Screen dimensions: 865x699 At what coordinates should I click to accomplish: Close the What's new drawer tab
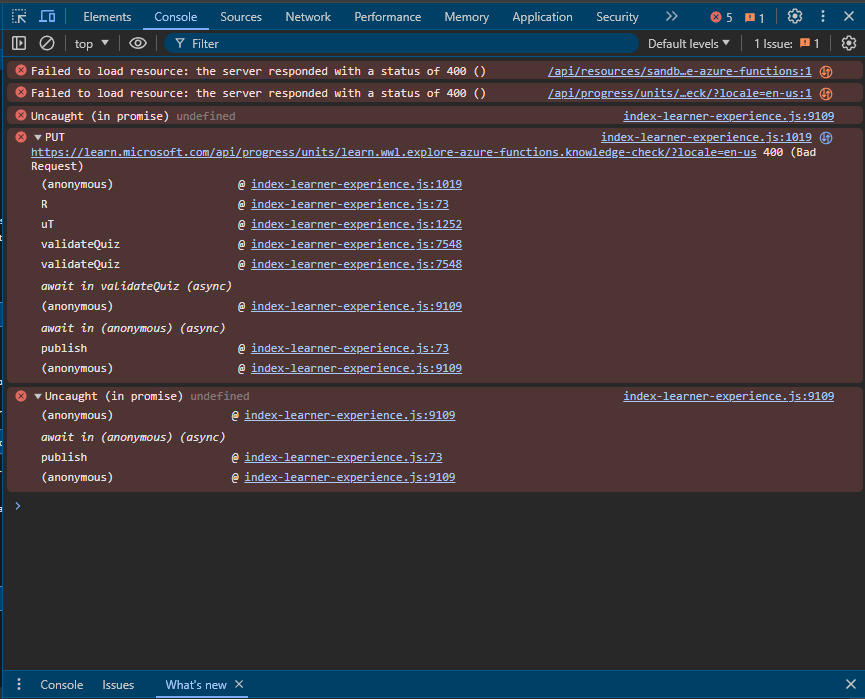239,684
